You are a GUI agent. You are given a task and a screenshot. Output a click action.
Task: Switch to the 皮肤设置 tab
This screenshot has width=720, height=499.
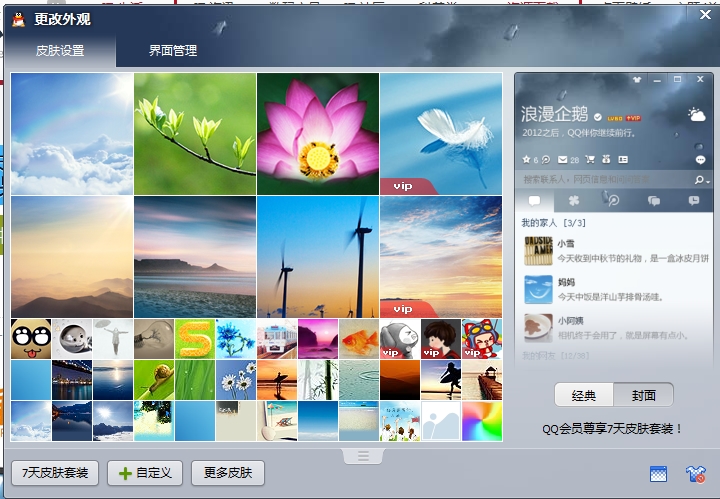pos(60,50)
